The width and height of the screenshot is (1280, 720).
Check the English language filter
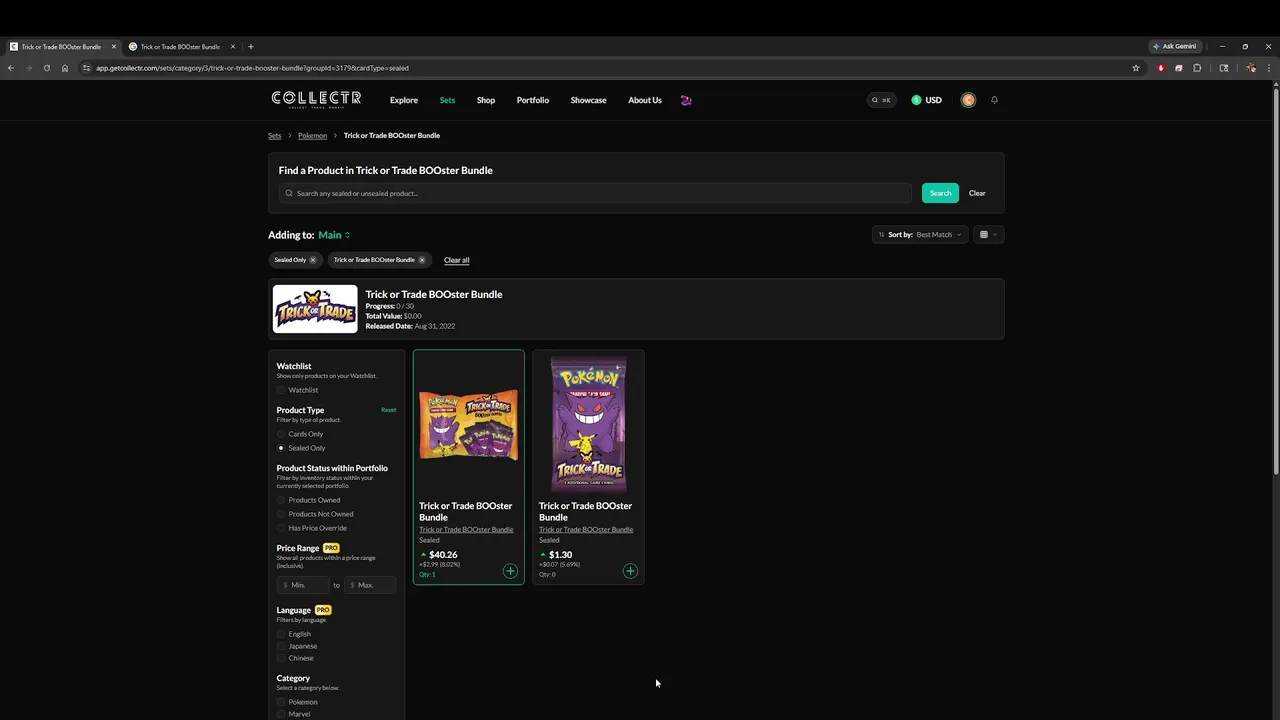tap(281, 634)
